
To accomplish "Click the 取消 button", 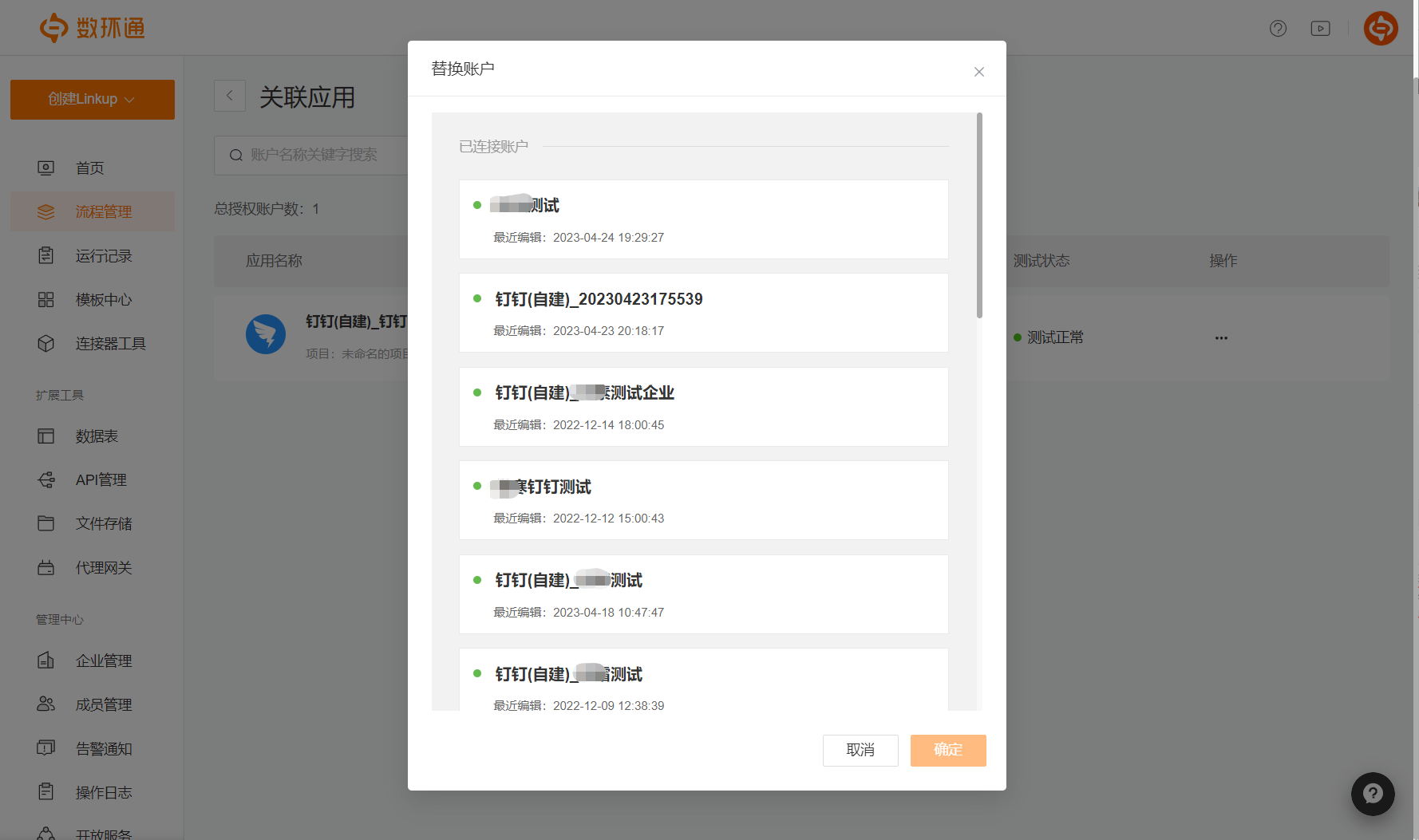I will (x=860, y=751).
